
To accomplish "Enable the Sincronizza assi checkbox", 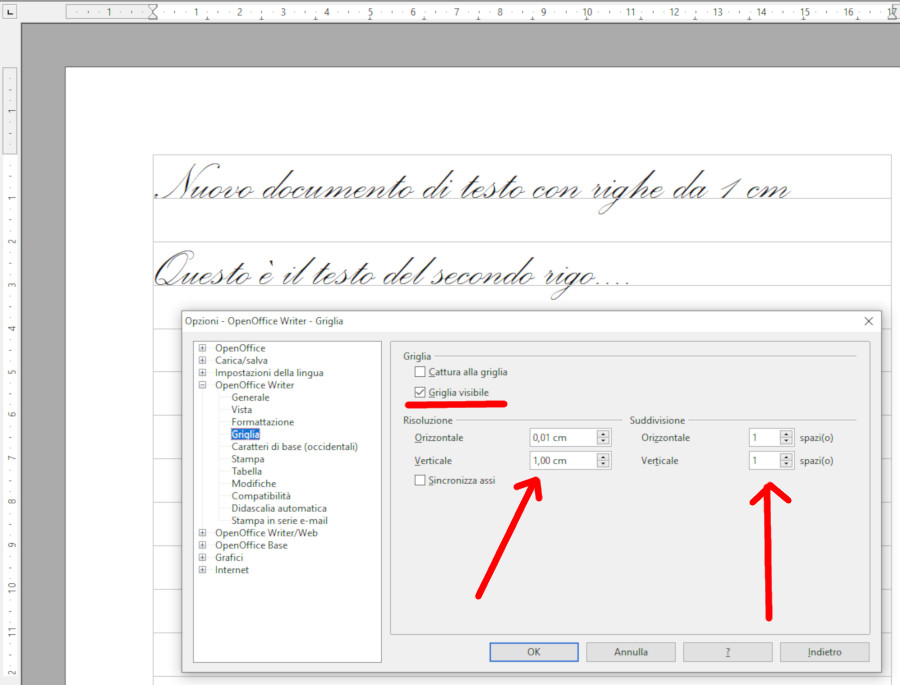I will [420, 480].
